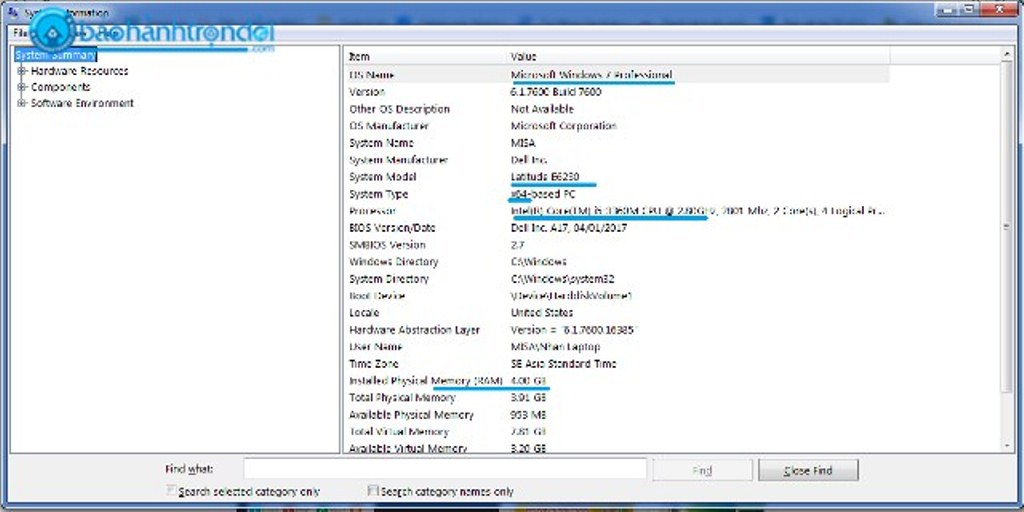Click the vertical scrollbar thumb in details list

tap(1008, 228)
